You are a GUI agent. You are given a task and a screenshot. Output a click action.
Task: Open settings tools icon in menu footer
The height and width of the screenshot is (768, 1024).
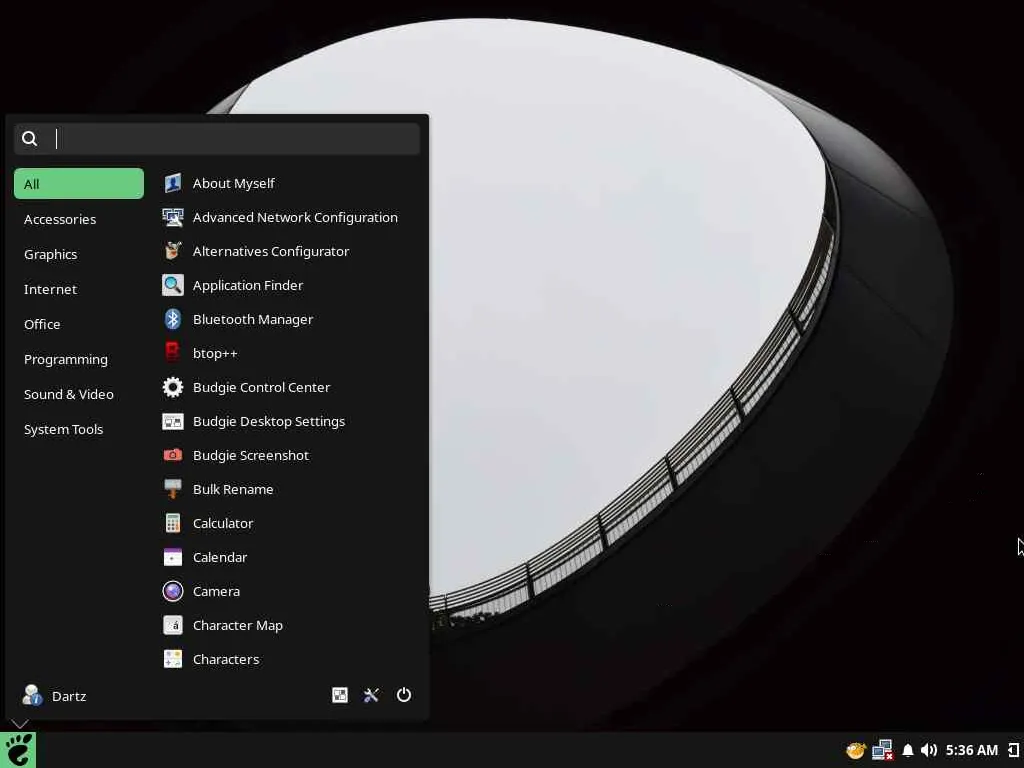[x=372, y=695]
